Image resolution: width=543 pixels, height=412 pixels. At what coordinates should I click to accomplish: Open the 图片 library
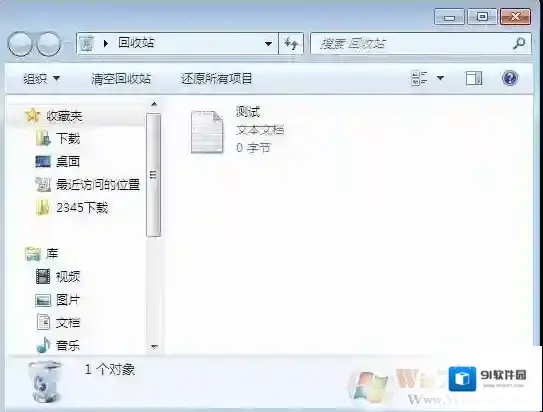[68, 300]
